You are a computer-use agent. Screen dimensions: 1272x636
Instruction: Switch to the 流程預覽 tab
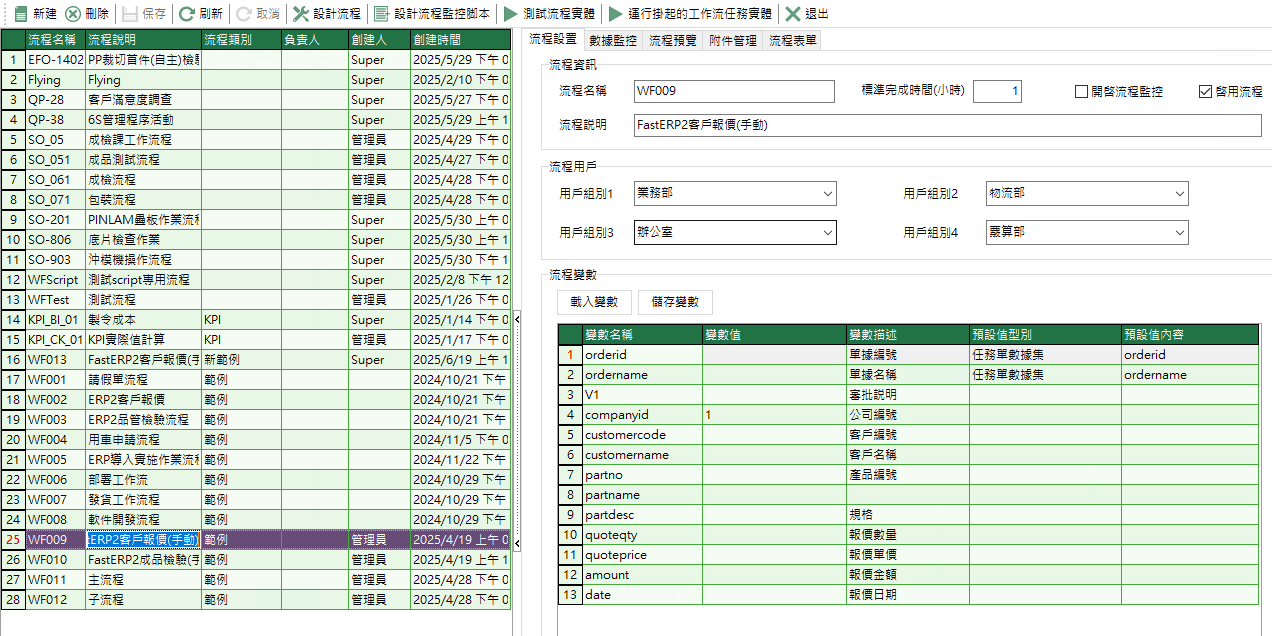[x=673, y=41]
